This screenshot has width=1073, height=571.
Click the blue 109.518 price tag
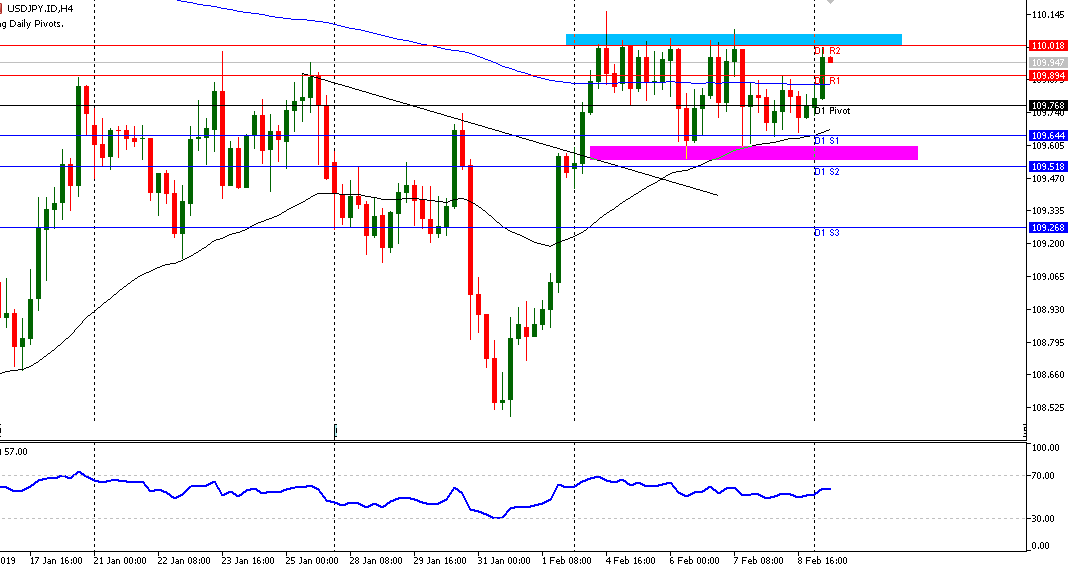[1048, 166]
